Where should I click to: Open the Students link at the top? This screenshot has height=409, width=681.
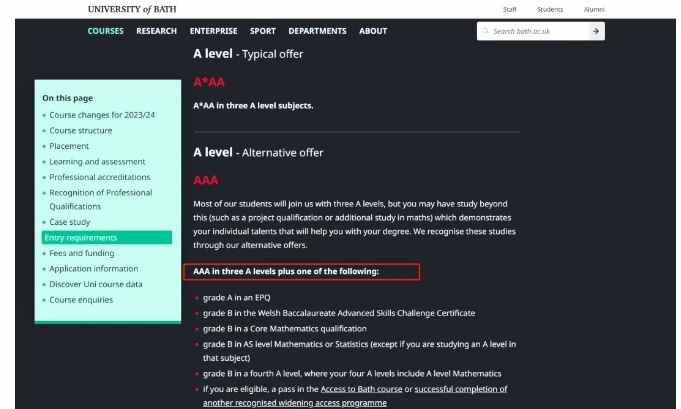pyautogui.click(x=550, y=9)
